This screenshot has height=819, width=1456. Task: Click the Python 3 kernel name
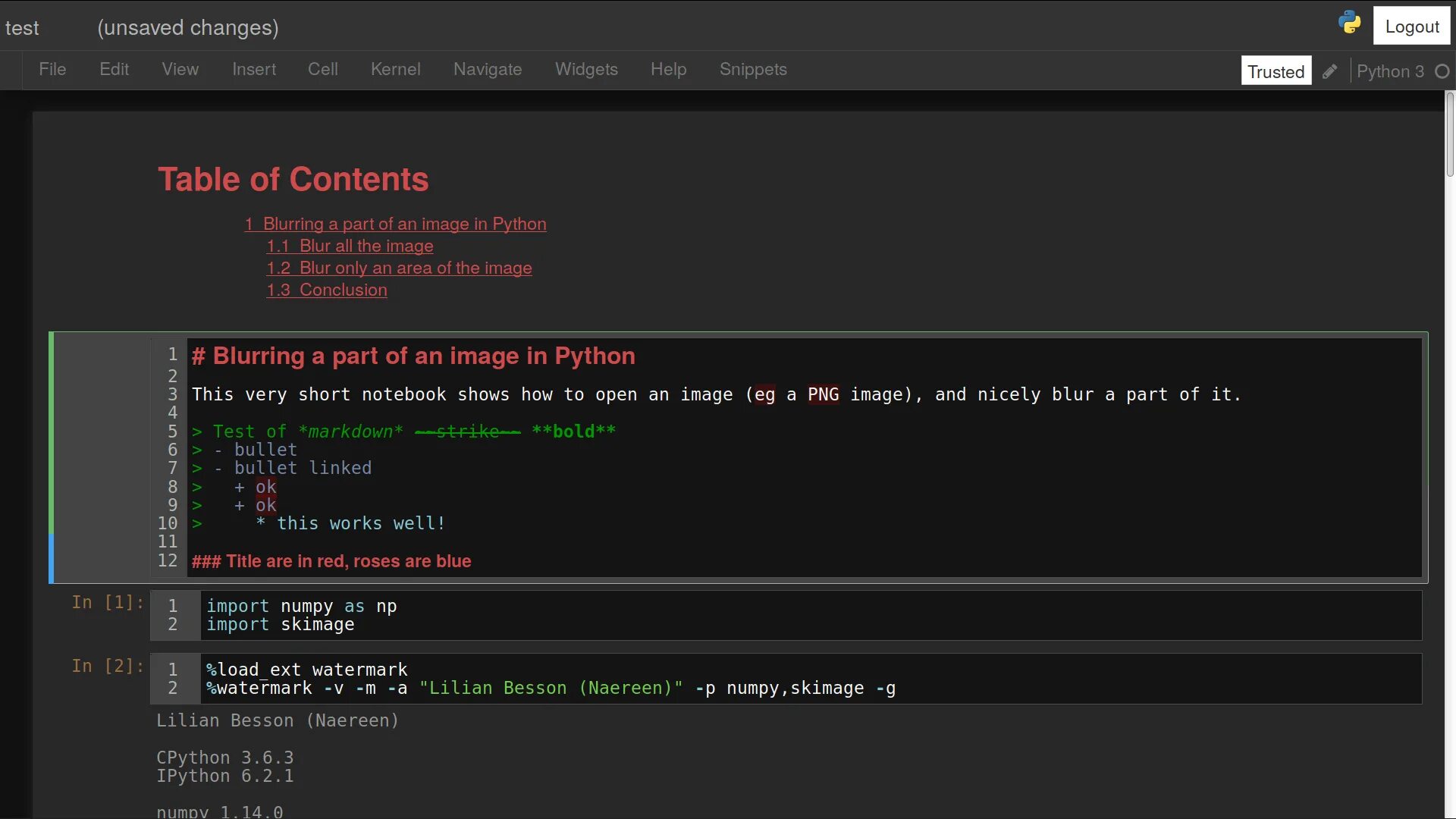pos(1389,71)
